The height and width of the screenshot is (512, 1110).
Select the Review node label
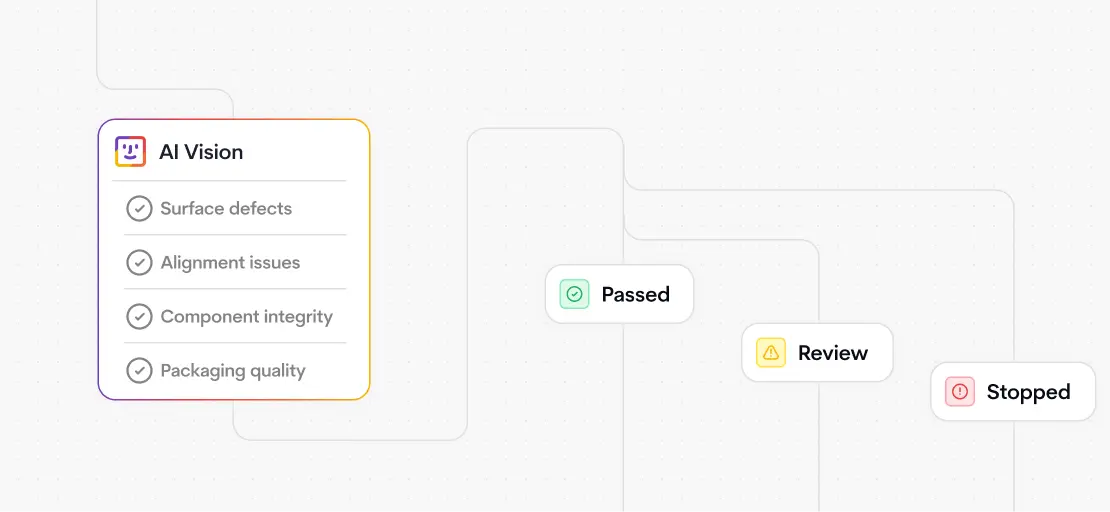[x=832, y=353]
